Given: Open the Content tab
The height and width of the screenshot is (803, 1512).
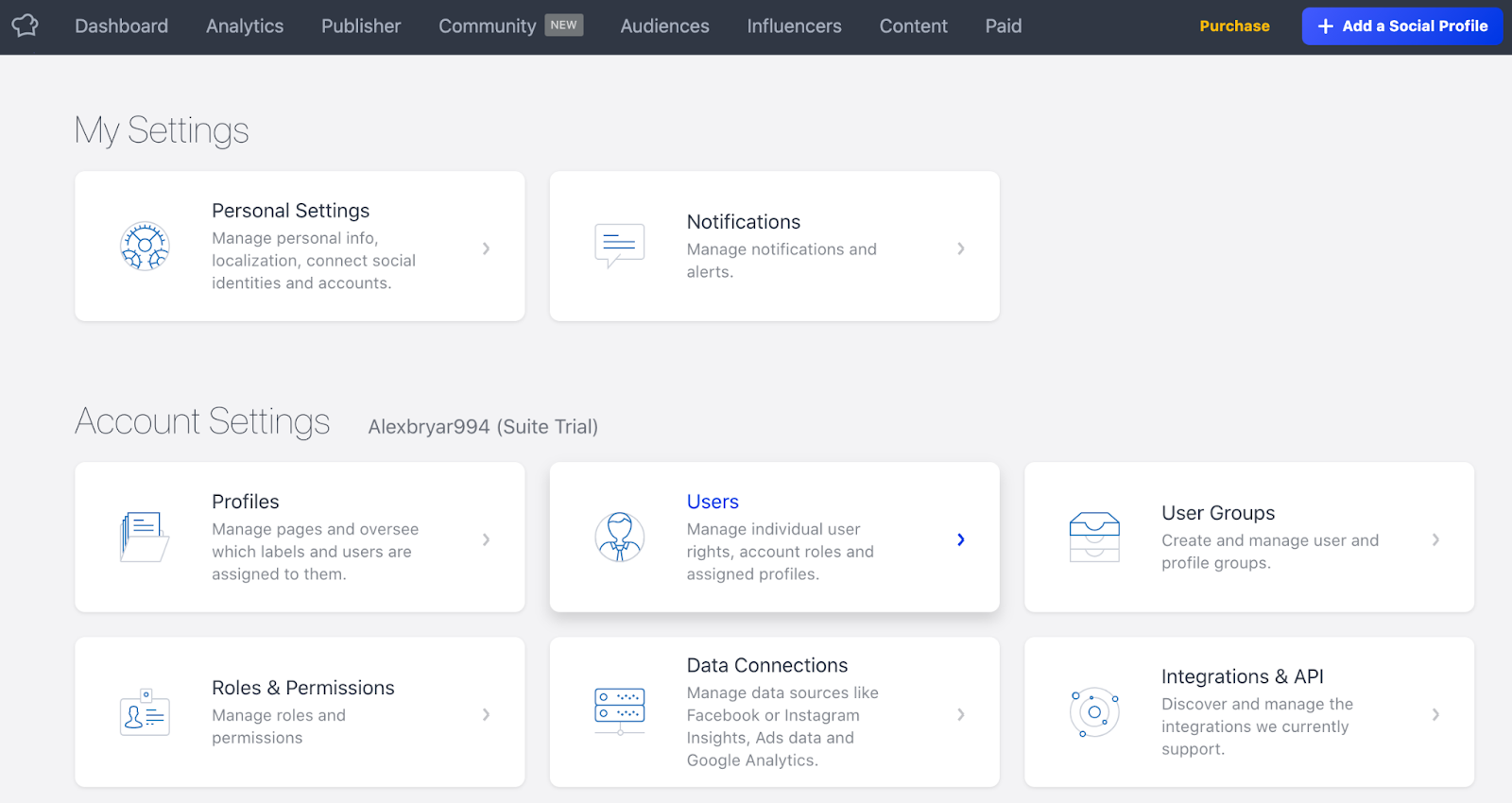Looking at the screenshot, I should click(x=913, y=26).
